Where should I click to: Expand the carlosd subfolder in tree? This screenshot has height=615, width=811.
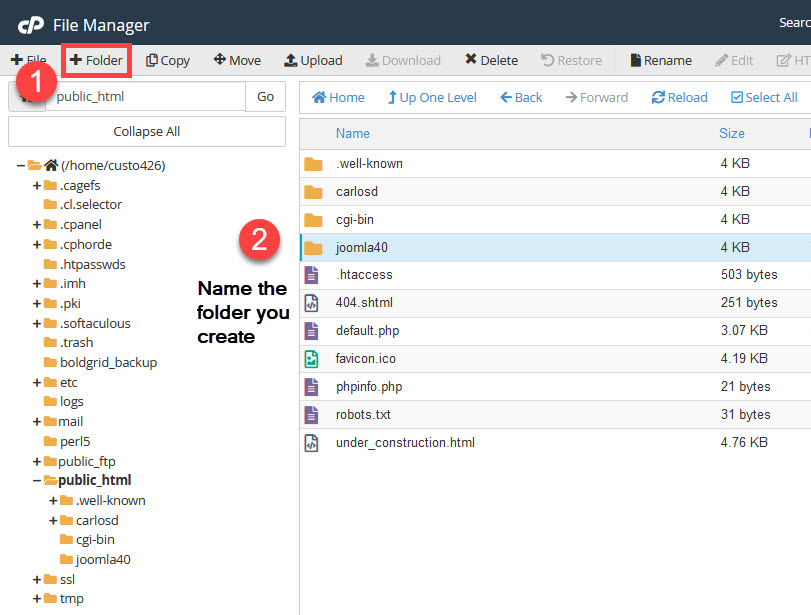[x=53, y=520]
